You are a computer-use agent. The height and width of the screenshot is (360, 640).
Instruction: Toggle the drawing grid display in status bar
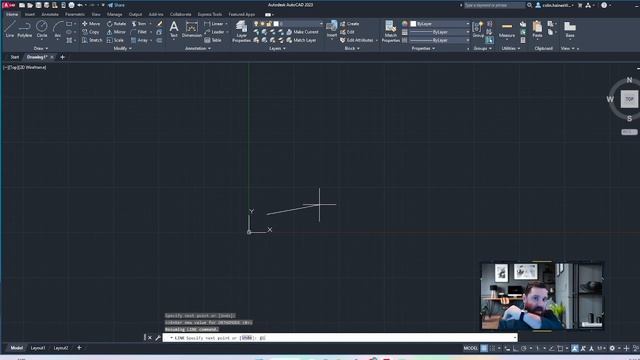pyautogui.click(x=484, y=348)
